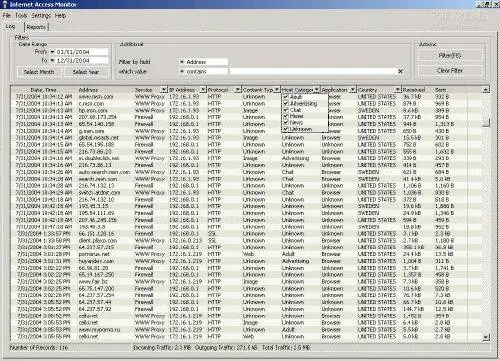Click the Select Month button
Image resolution: width=500 pixels, height=361 pixels.
pyautogui.click(x=39, y=72)
